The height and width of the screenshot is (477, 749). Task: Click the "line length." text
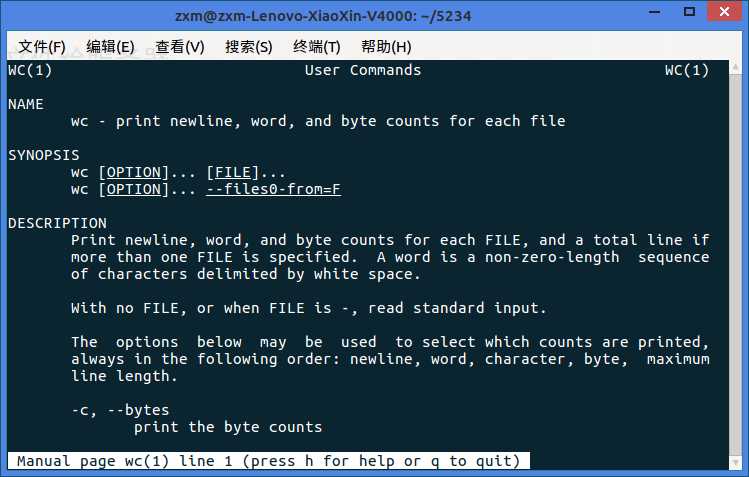coord(124,376)
